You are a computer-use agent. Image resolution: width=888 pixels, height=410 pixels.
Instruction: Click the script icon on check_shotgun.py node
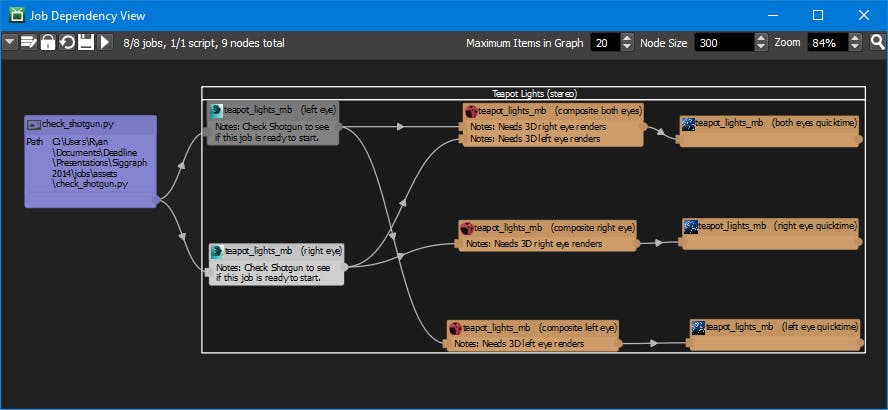[x=34, y=123]
